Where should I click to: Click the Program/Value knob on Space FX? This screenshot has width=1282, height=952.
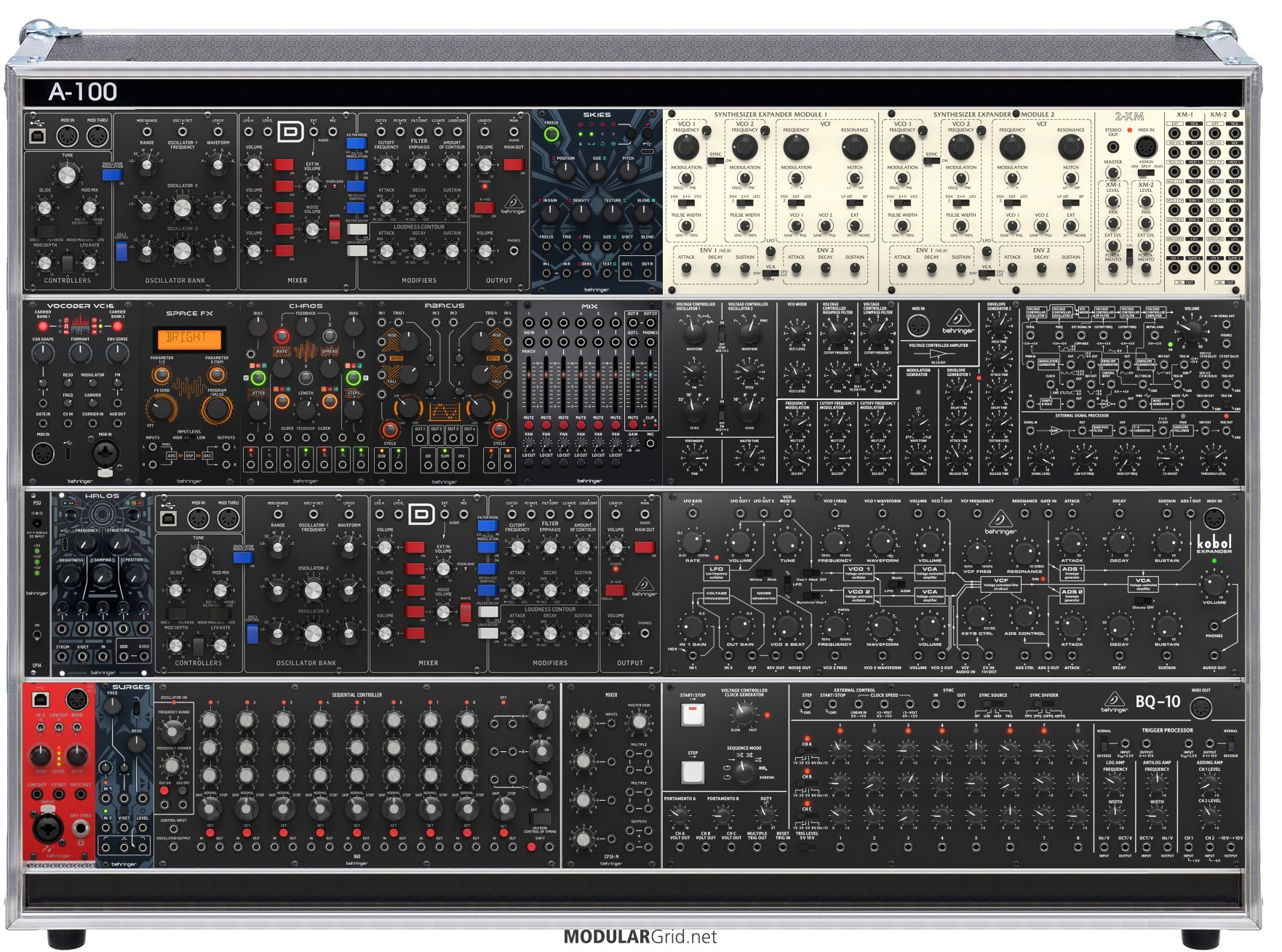point(216,409)
